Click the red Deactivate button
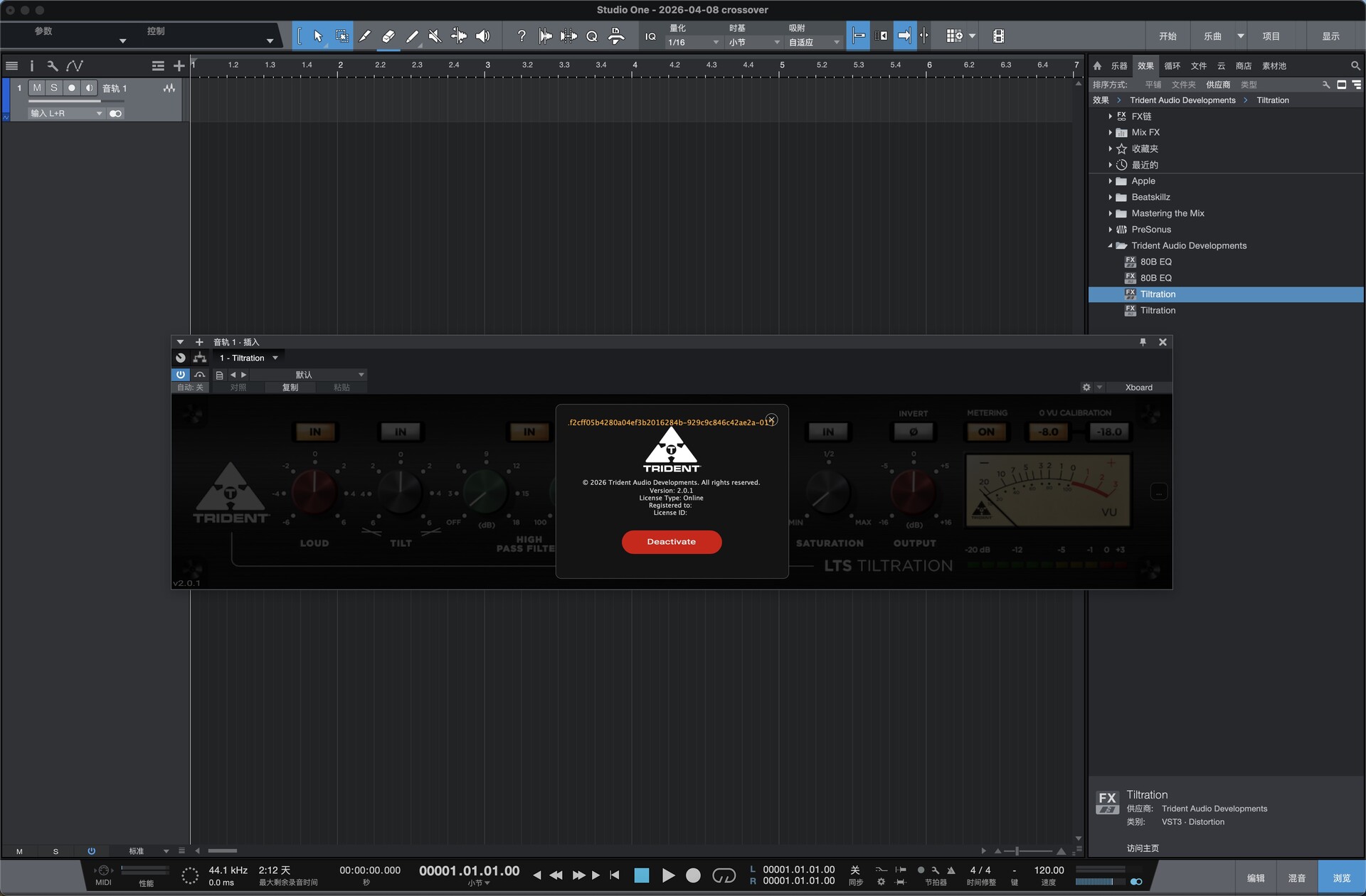This screenshot has height=896, width=1366. (x=671, y=542)
